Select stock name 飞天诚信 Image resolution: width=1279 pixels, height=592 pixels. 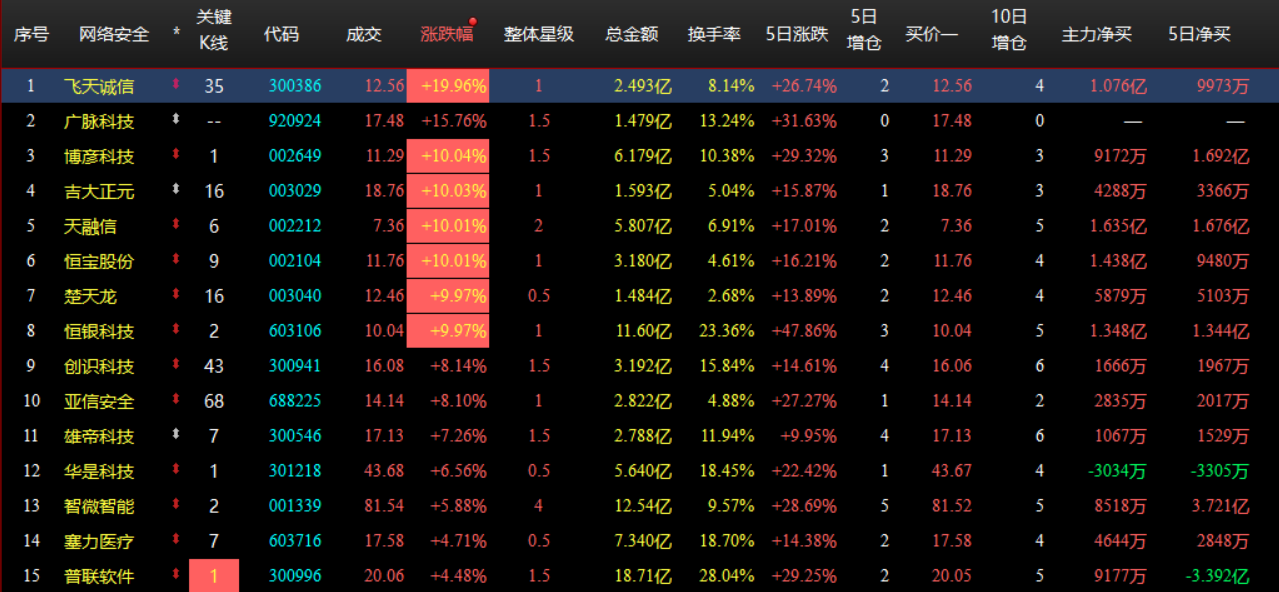(x=98, y=86)
